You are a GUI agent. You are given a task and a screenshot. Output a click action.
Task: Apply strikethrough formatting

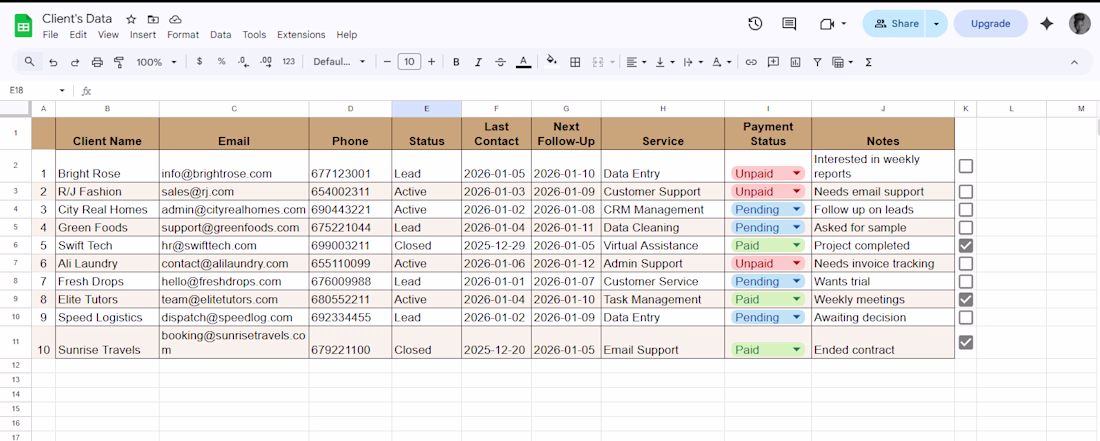pos(500,62)
